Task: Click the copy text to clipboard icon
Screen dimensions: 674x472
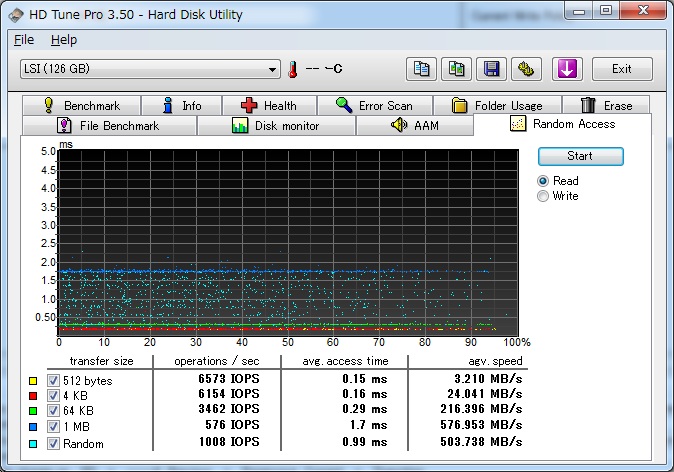Action: pos(422,69)
